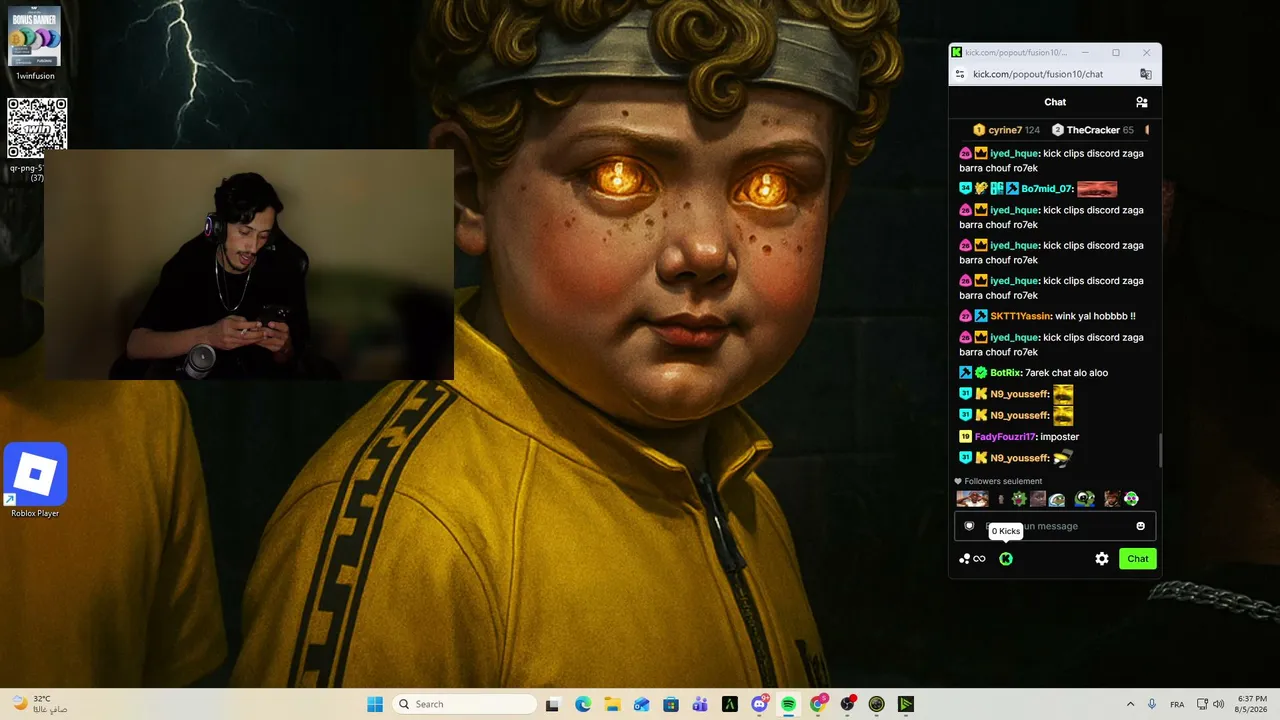
Task: Click the TheCracker leaderboard entry
Action: 1092,130
